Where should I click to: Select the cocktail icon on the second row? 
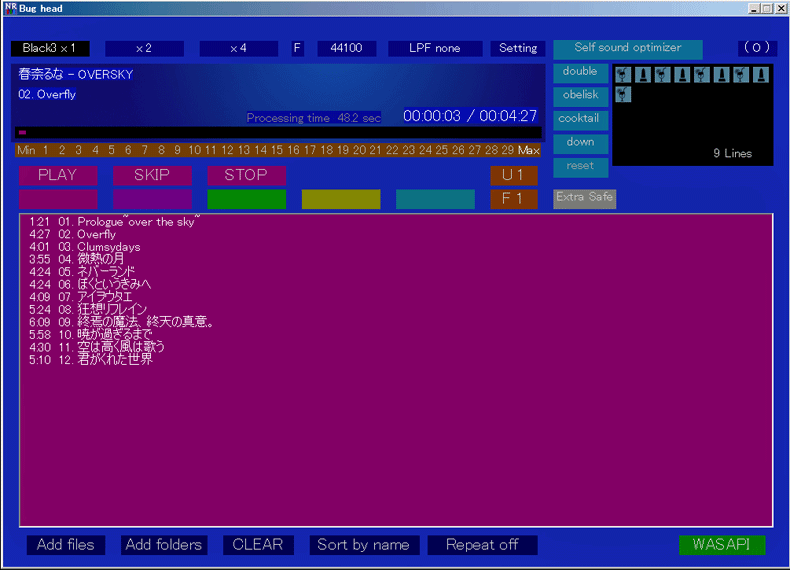[622, 94]
